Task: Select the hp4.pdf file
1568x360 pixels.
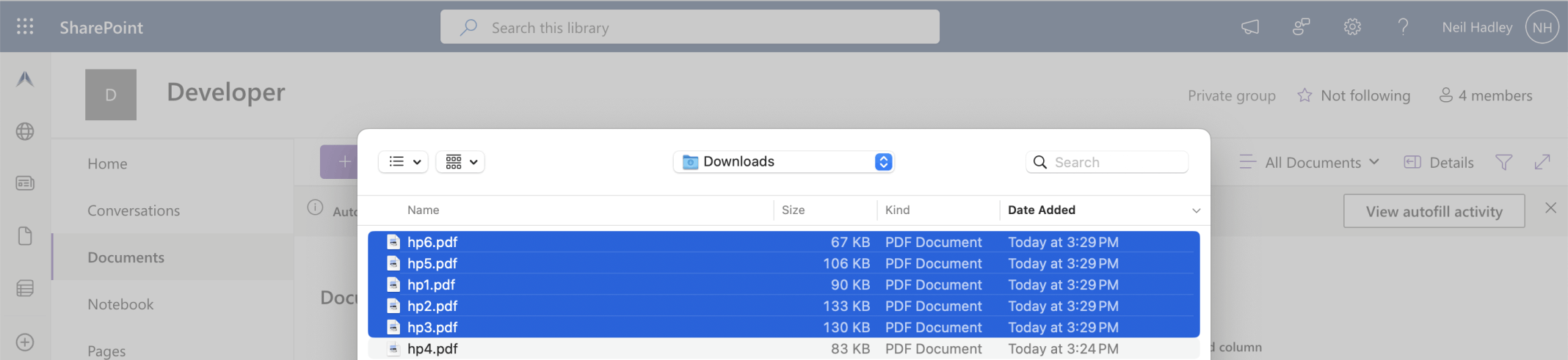Action: (432, 349)
